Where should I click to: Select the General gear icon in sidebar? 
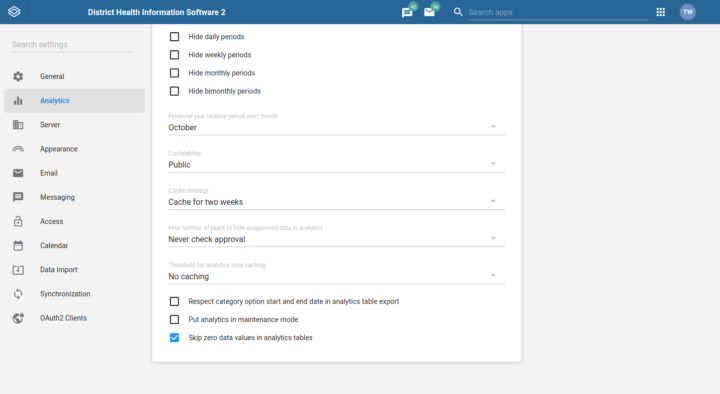[x=18, y=76]
